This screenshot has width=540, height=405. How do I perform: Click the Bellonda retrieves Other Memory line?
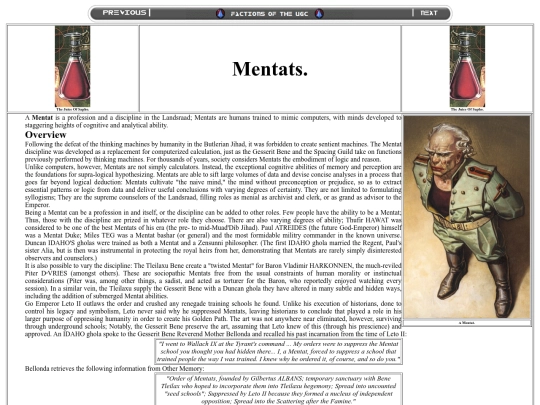[x=114, y=368]
